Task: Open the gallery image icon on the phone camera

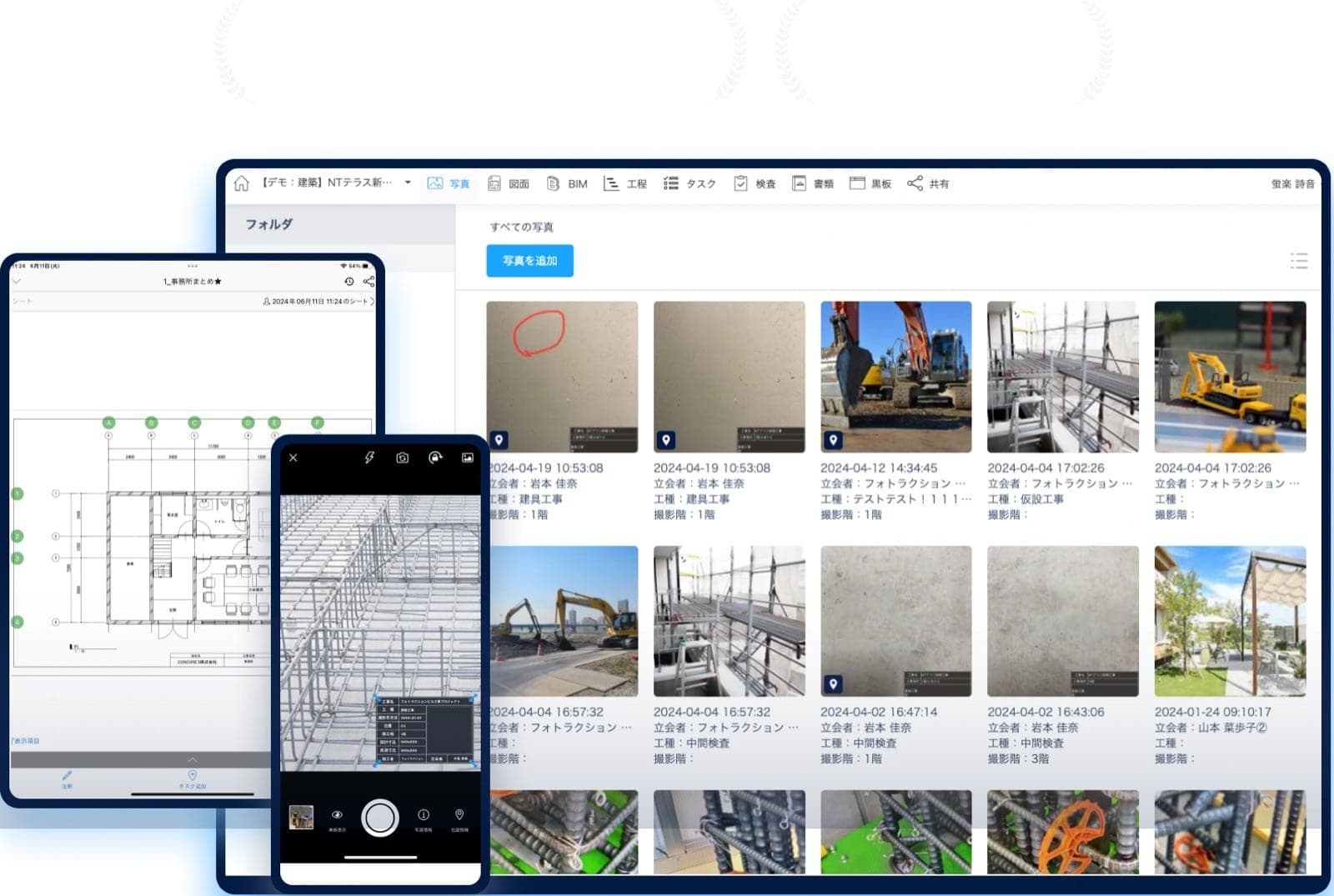Action: (x=468, y=458)
